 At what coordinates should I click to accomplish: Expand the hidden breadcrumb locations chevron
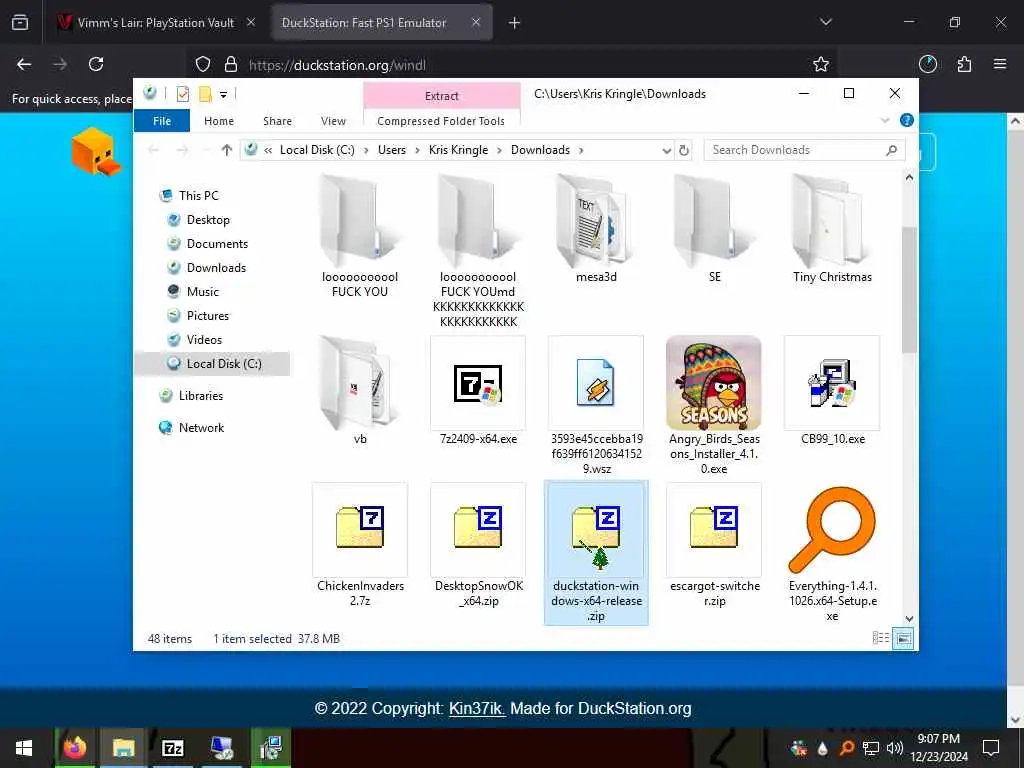tap(268, 150)
